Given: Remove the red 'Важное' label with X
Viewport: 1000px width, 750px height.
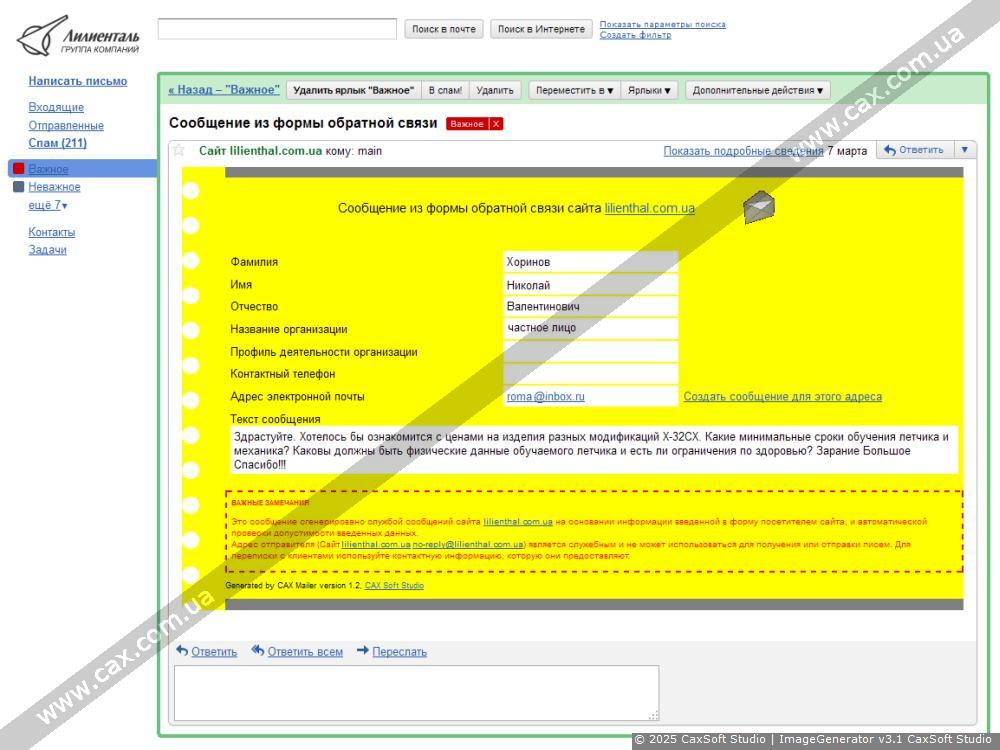Looking at the screenshot, I should (496, 124).
